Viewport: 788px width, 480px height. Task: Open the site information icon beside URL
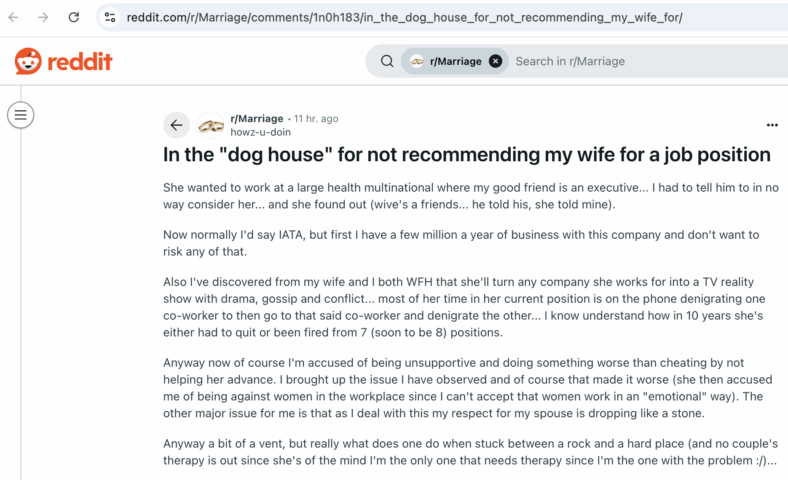coord(110,18)
